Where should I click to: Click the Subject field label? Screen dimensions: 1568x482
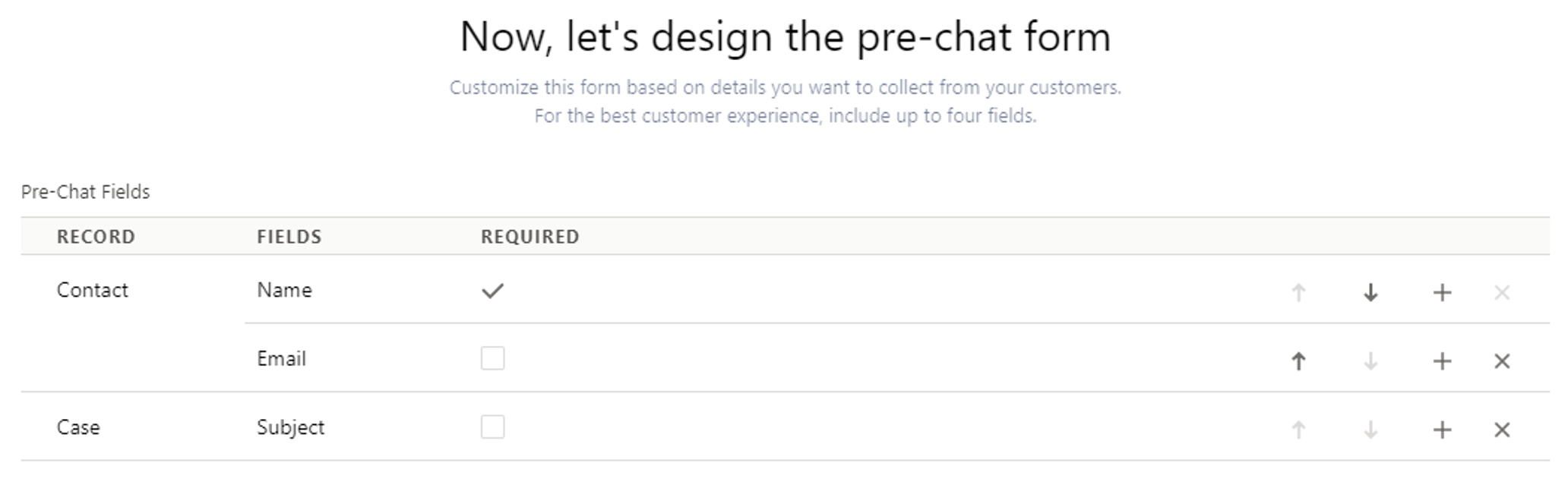(290, 427)
